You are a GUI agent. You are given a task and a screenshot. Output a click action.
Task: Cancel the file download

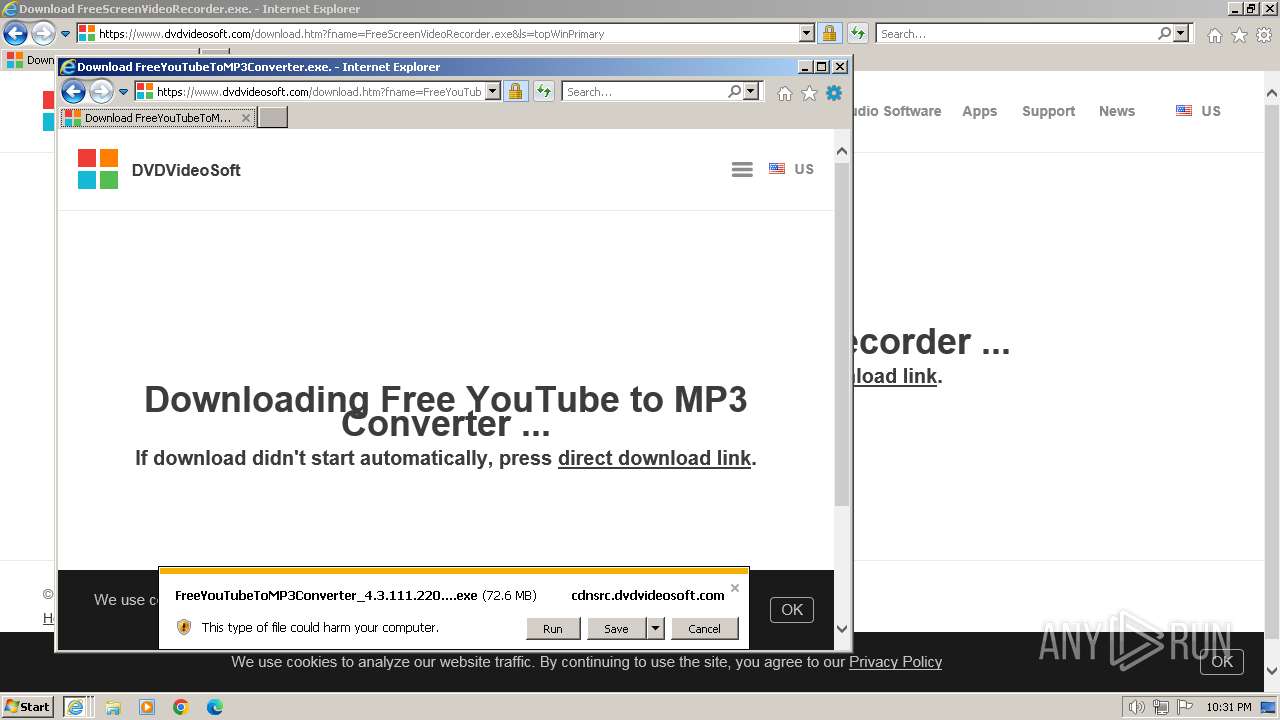(x=704, y=628)
